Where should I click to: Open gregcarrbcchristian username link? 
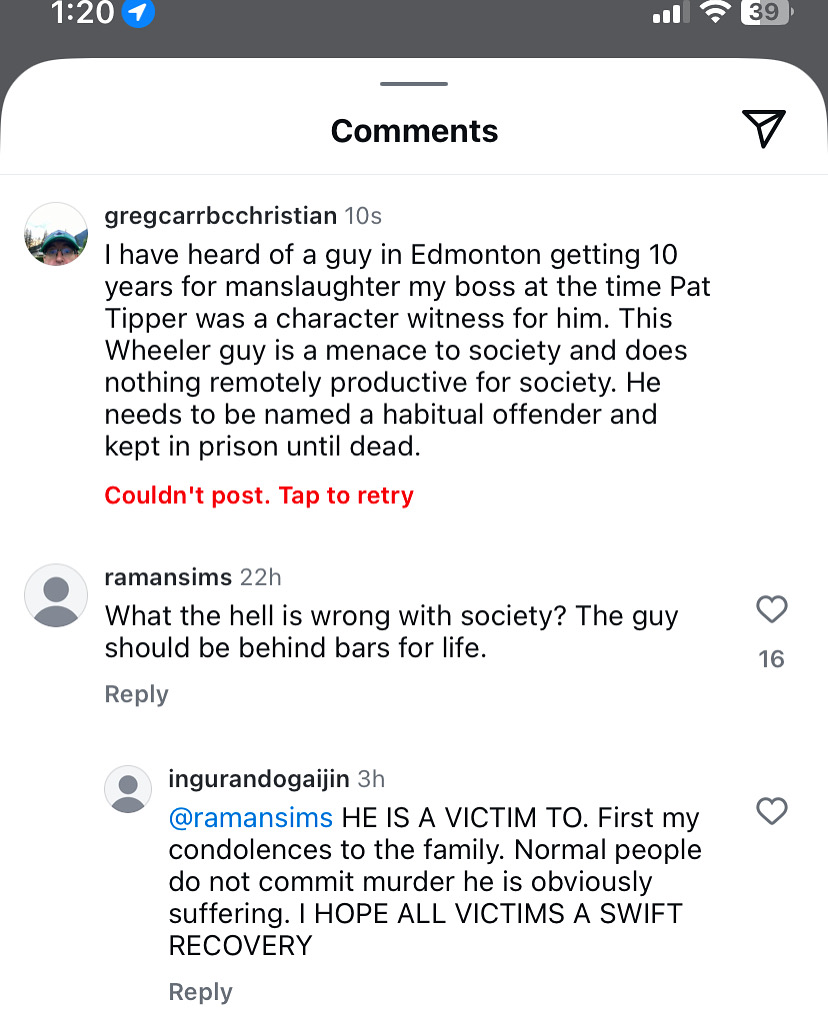pyautogui.click(x=221, y=216)
